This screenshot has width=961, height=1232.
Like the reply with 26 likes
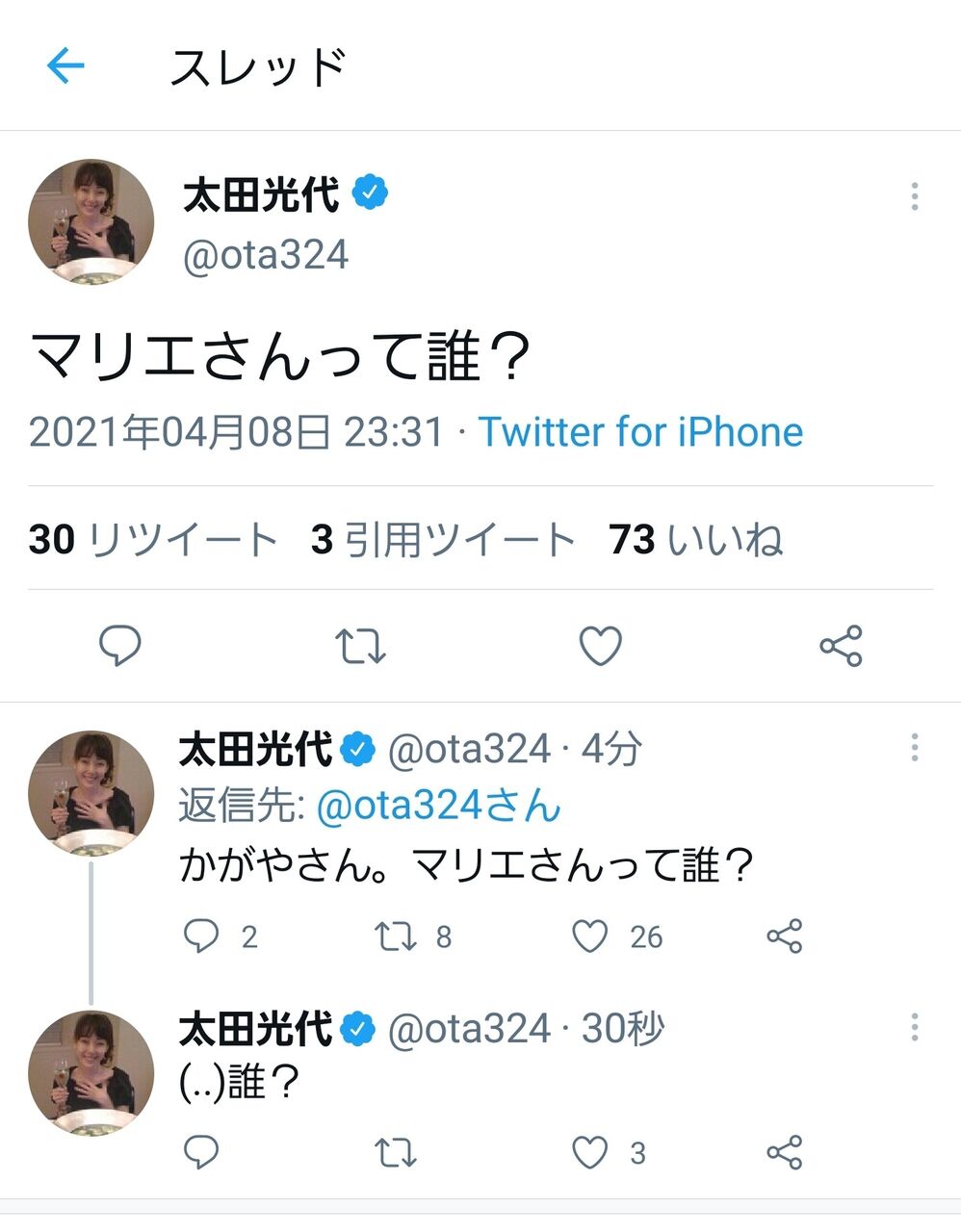point(590,936)
